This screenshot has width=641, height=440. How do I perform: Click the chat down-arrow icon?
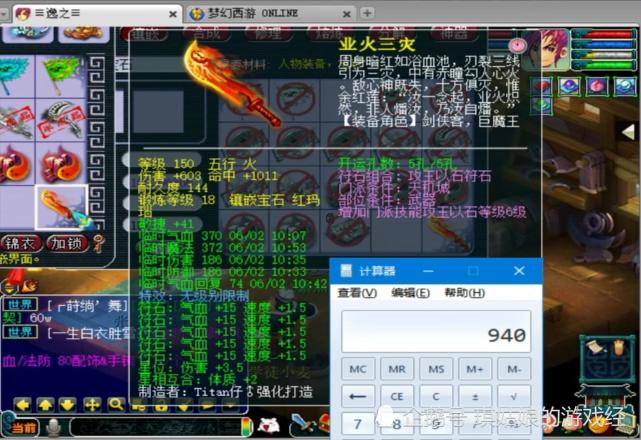tap(68, 405)
